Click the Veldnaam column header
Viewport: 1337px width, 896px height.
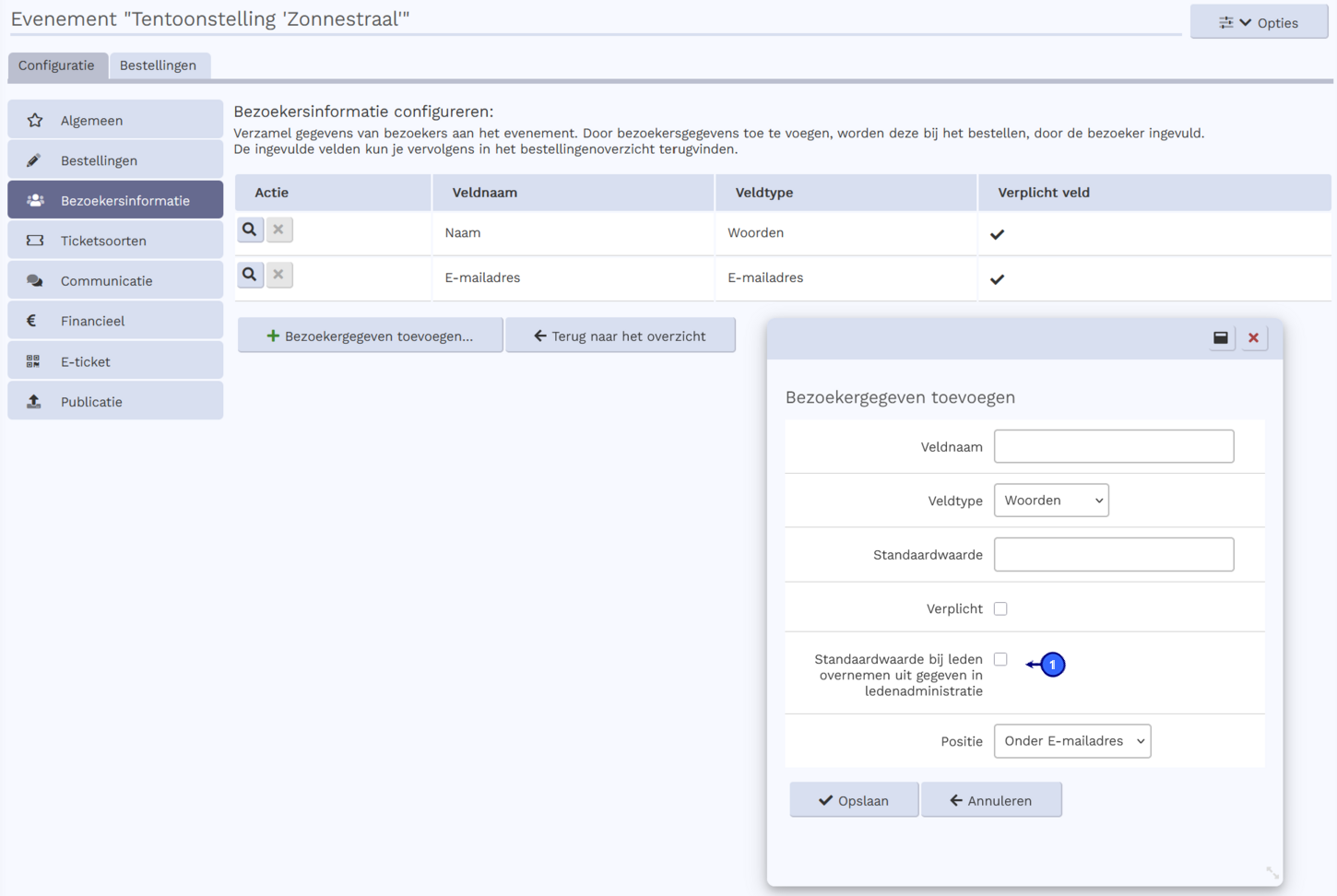click(x=574, y=193)
